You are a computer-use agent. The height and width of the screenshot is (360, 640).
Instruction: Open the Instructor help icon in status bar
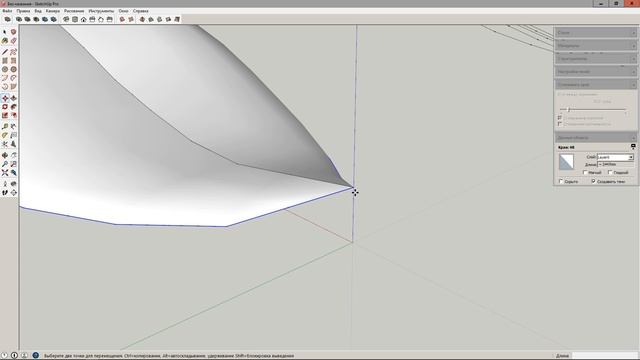click(36, 356)
